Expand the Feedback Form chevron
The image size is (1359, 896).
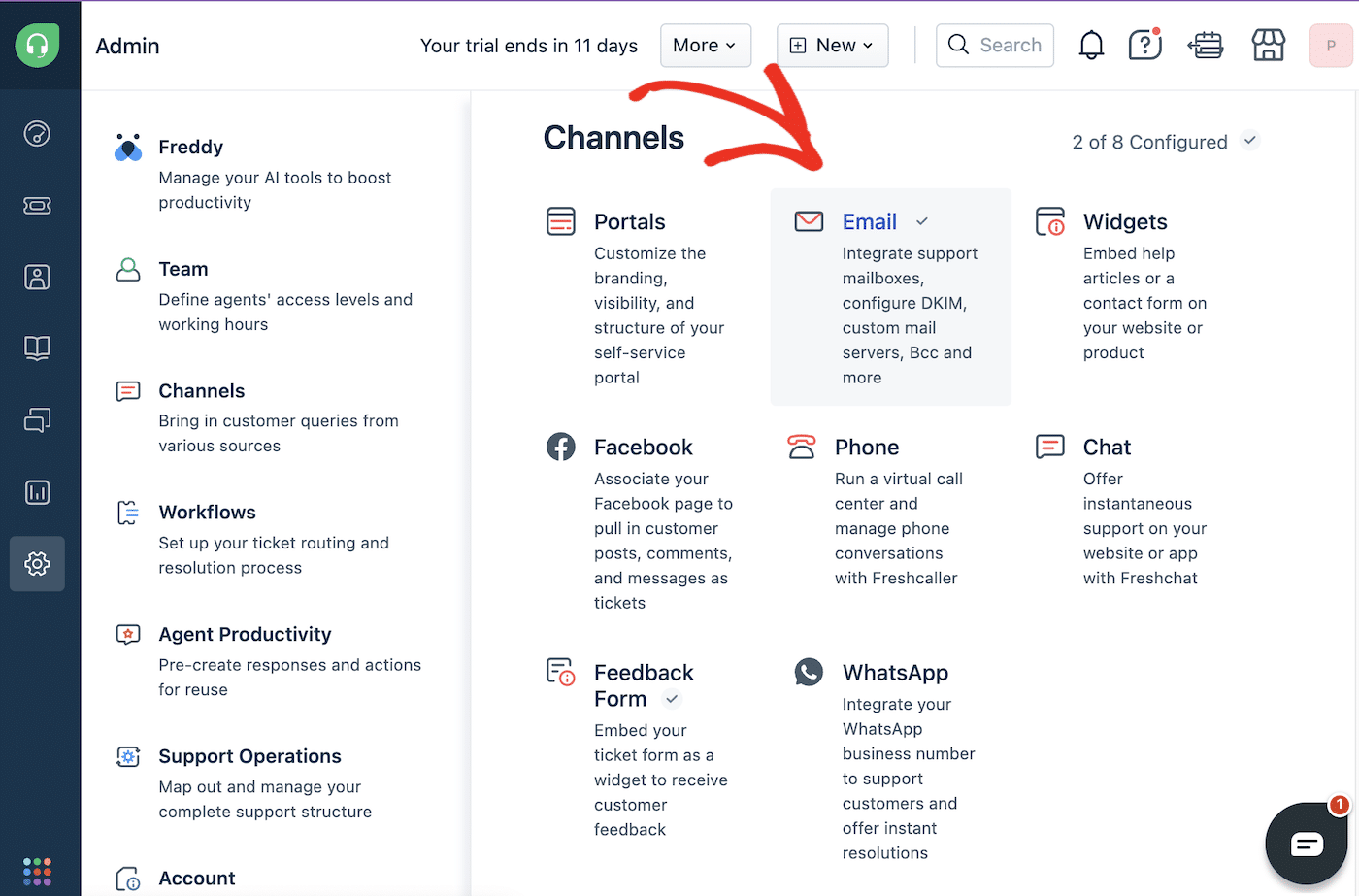(x=673, y=699)
